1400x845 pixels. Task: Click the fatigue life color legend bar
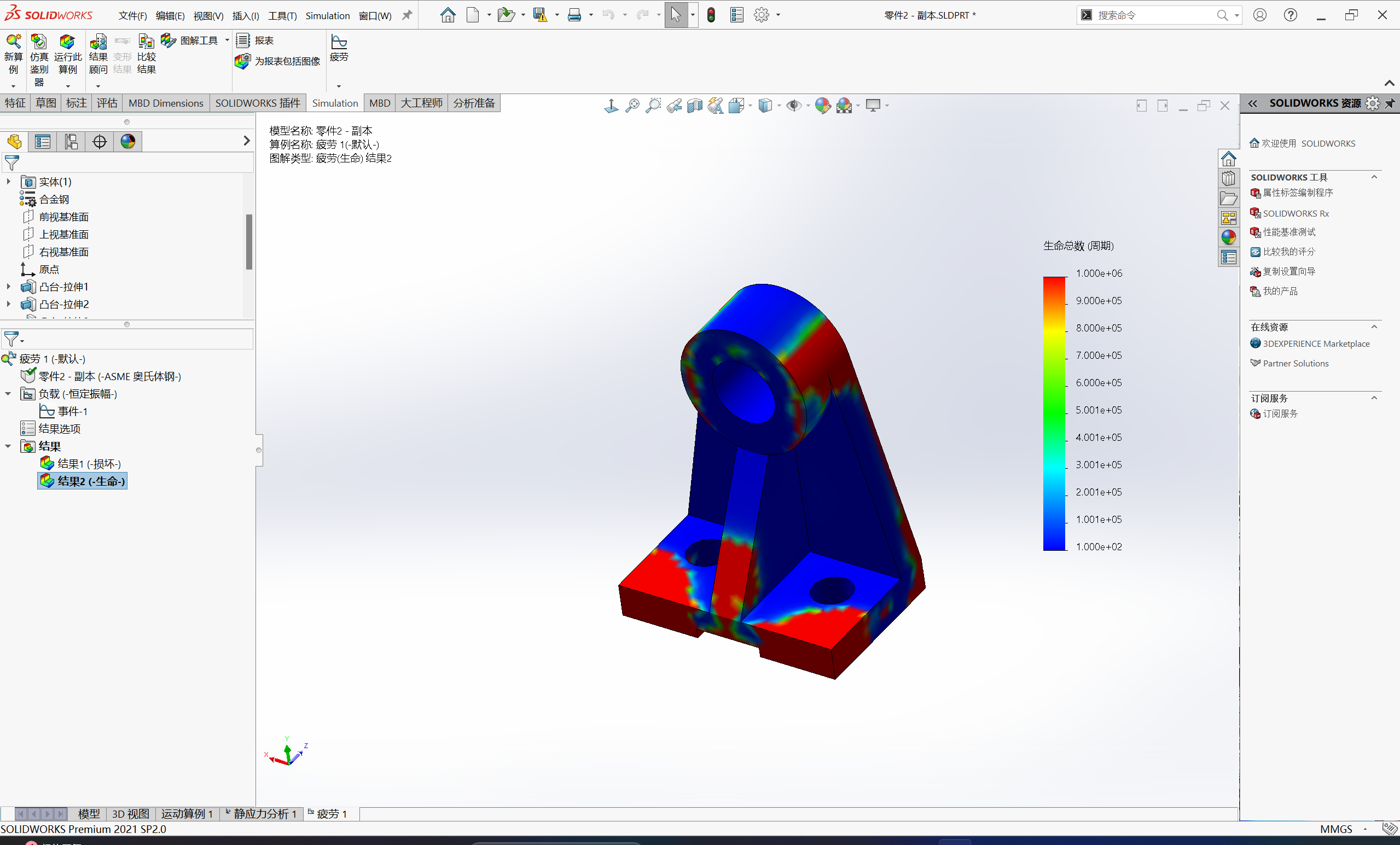pos(1054,413)
